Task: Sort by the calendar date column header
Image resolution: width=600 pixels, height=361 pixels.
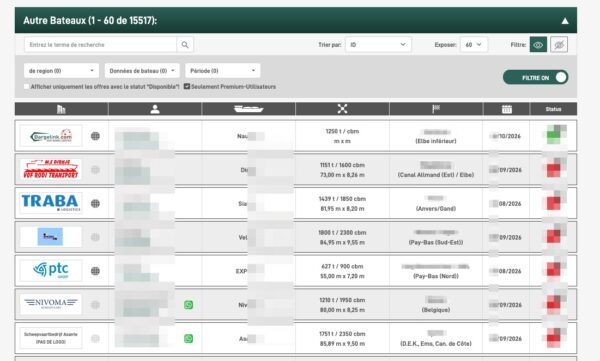Action: click(x=507, y=109)
